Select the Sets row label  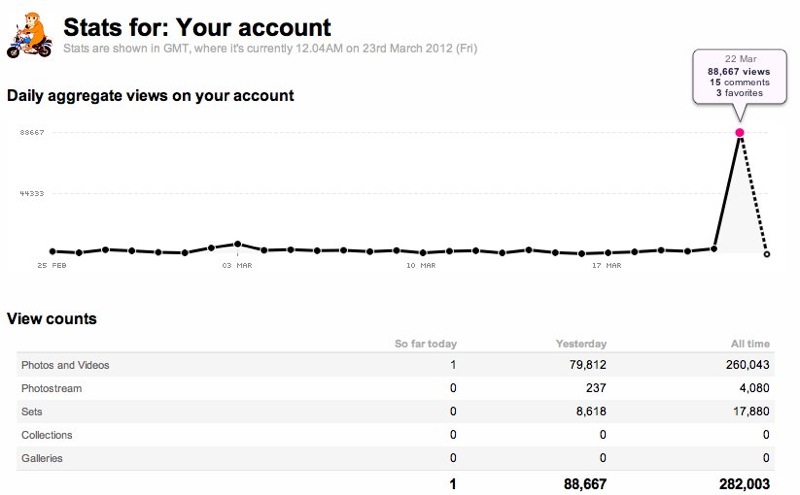click(31, 411)
